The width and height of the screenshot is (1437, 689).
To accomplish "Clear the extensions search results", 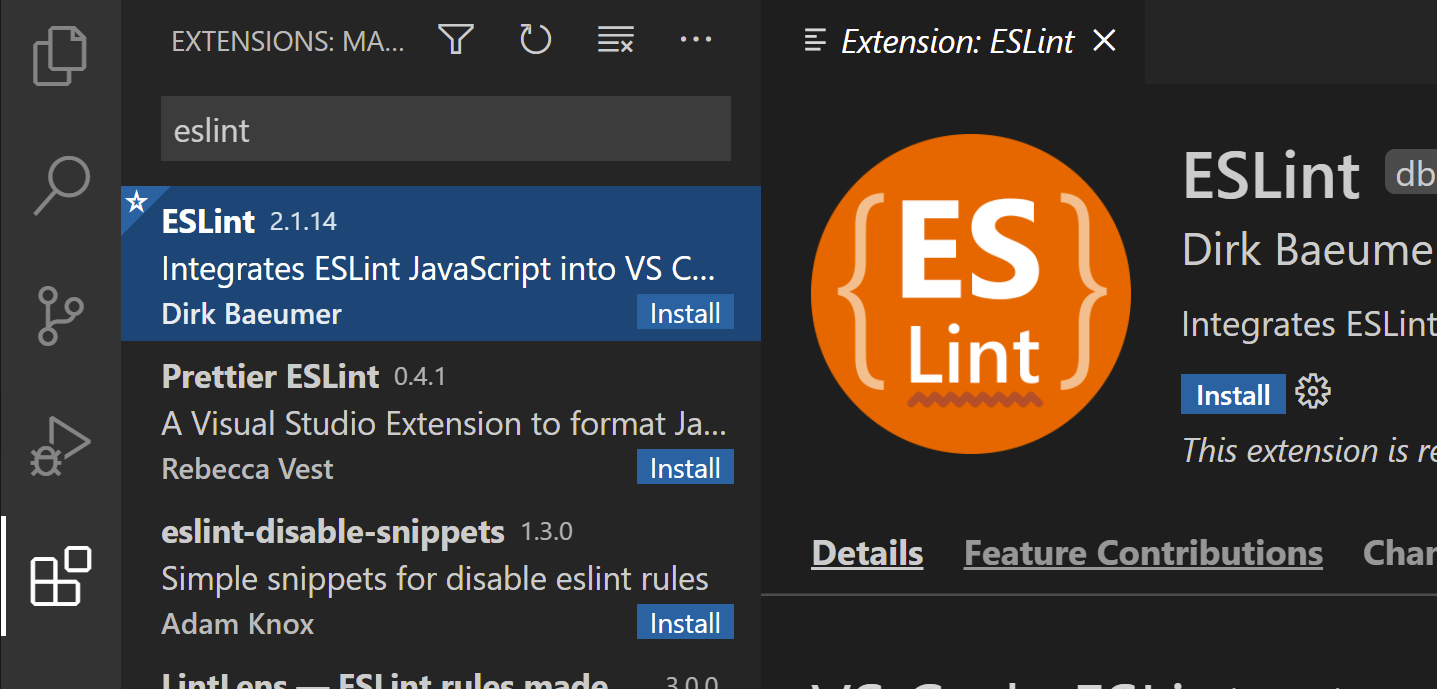I will 615,40.
